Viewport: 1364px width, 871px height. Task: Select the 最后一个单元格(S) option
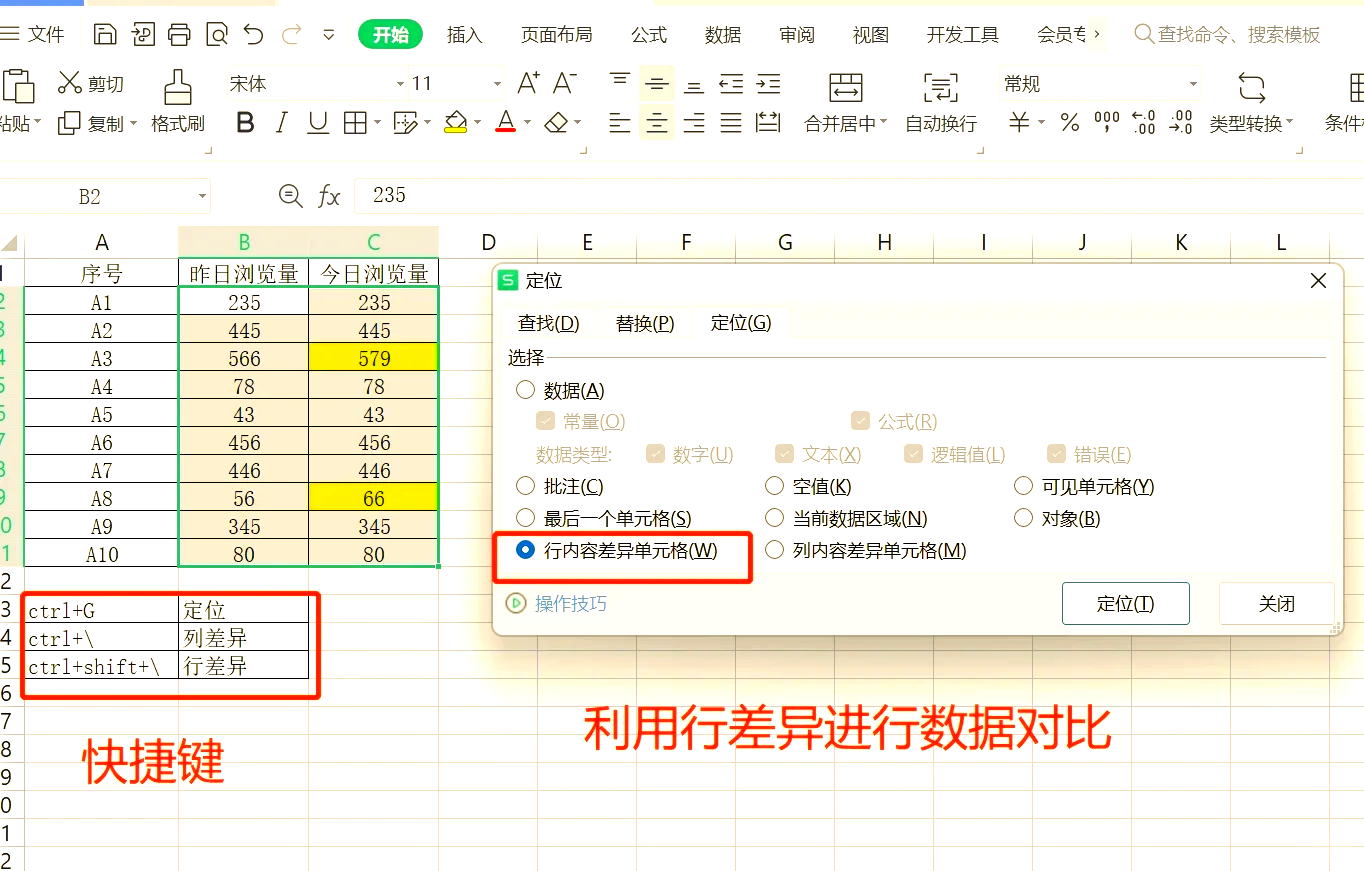click(x=525, y=518)
